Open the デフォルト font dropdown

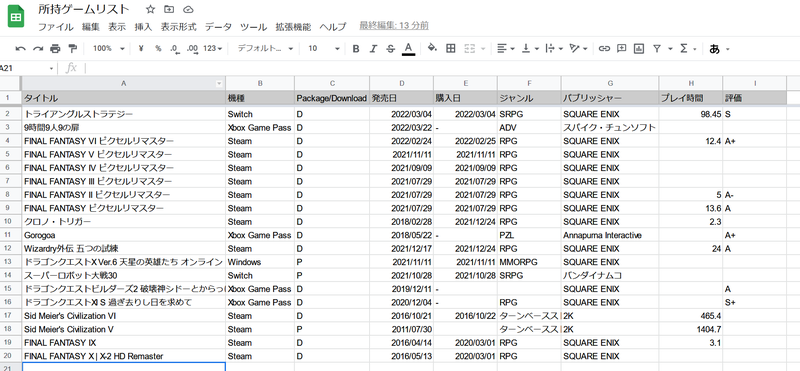pos(265,48)
